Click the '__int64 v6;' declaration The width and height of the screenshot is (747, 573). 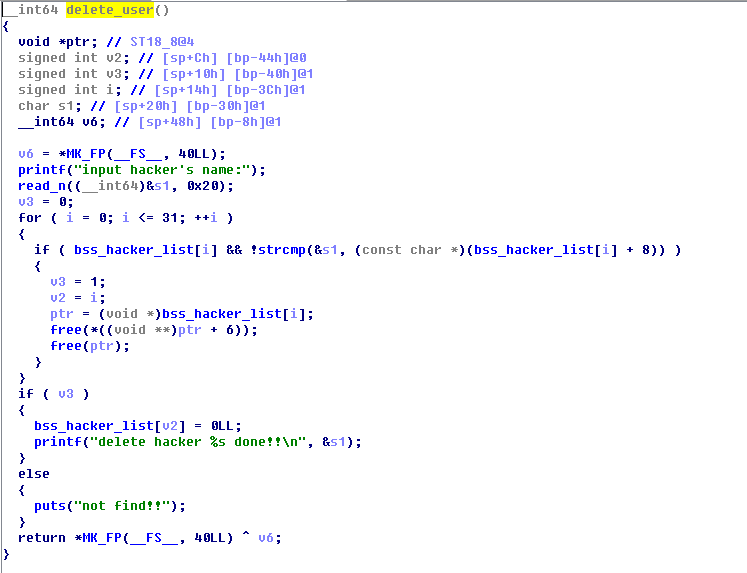(62, 122)
